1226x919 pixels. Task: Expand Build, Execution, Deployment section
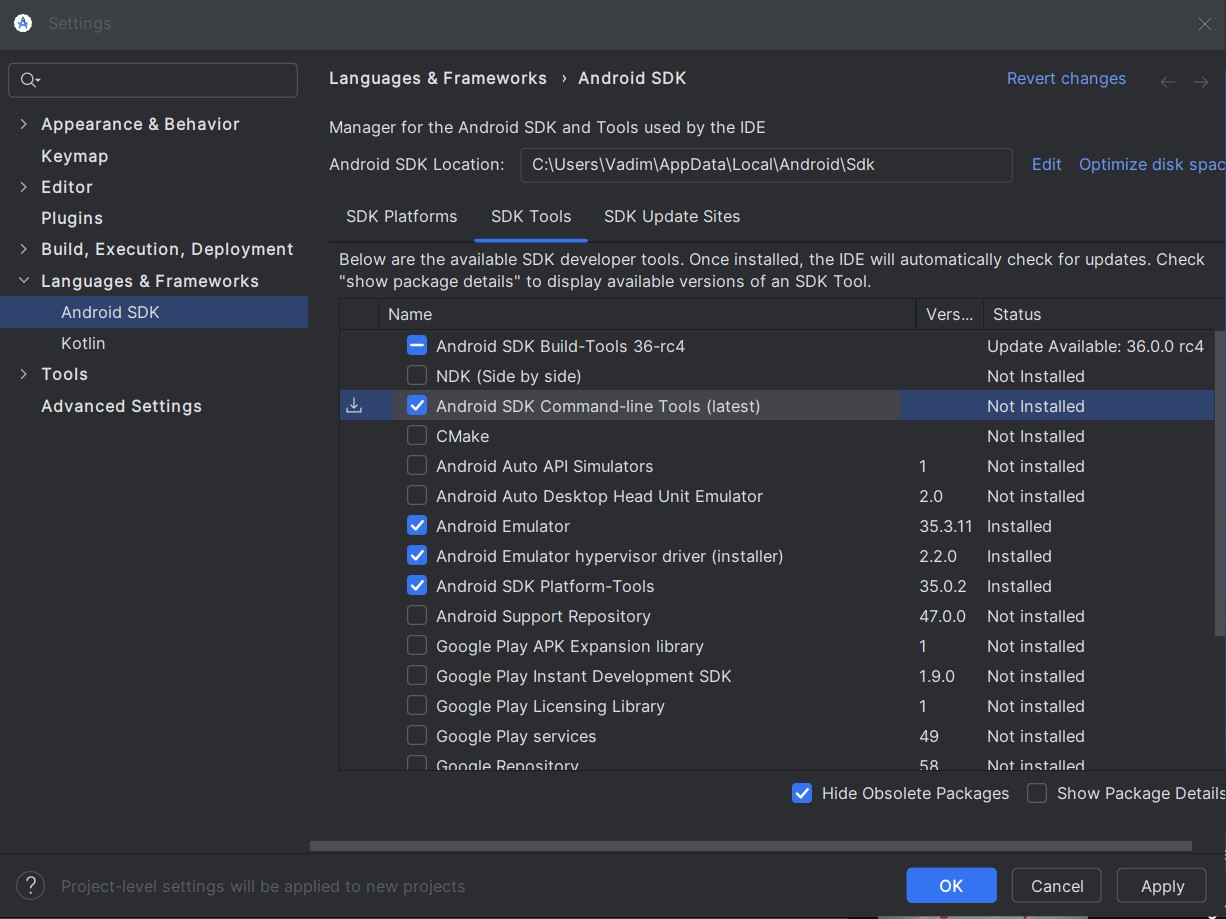[x=24, y=249]
